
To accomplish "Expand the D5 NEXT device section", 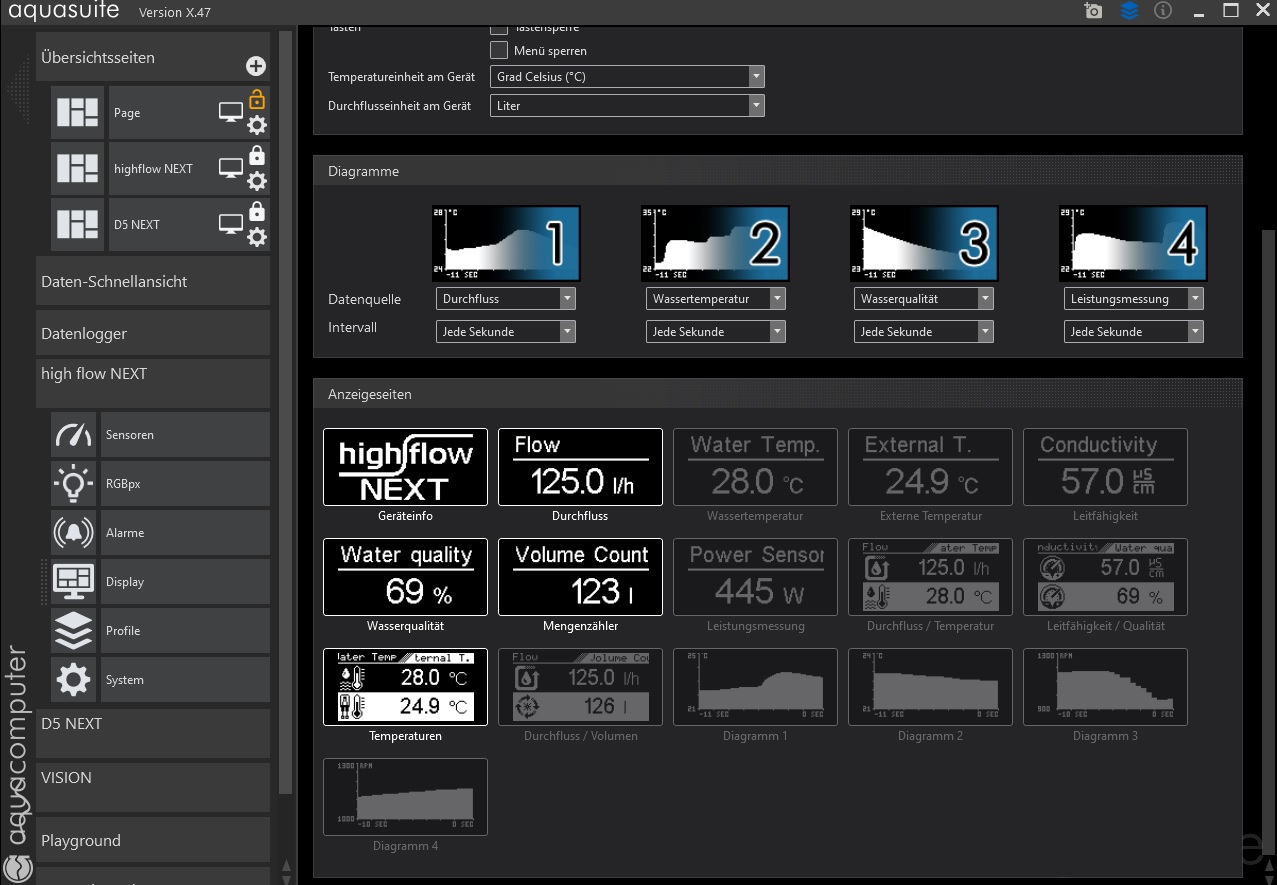I will pyautogui.click(x=153, y=733).
